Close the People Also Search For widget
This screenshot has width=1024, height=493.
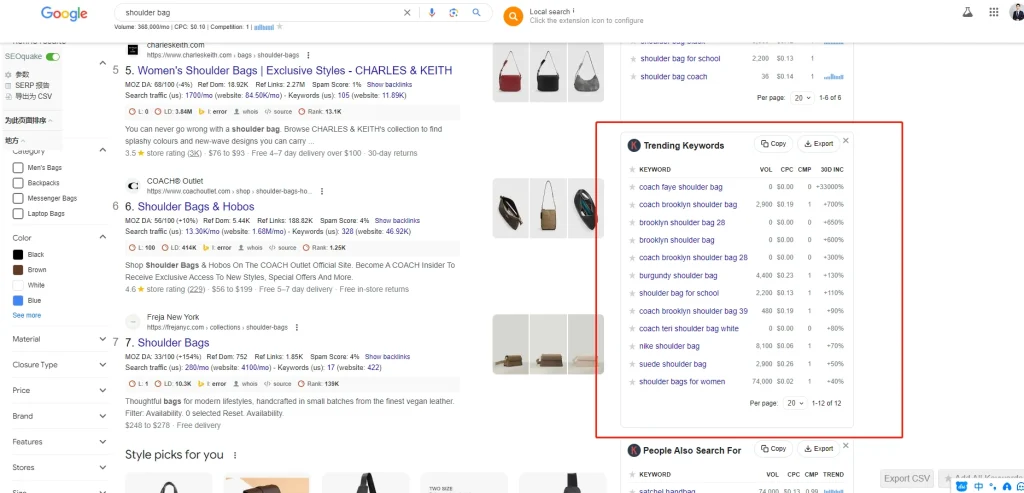(x=846, y=445)
